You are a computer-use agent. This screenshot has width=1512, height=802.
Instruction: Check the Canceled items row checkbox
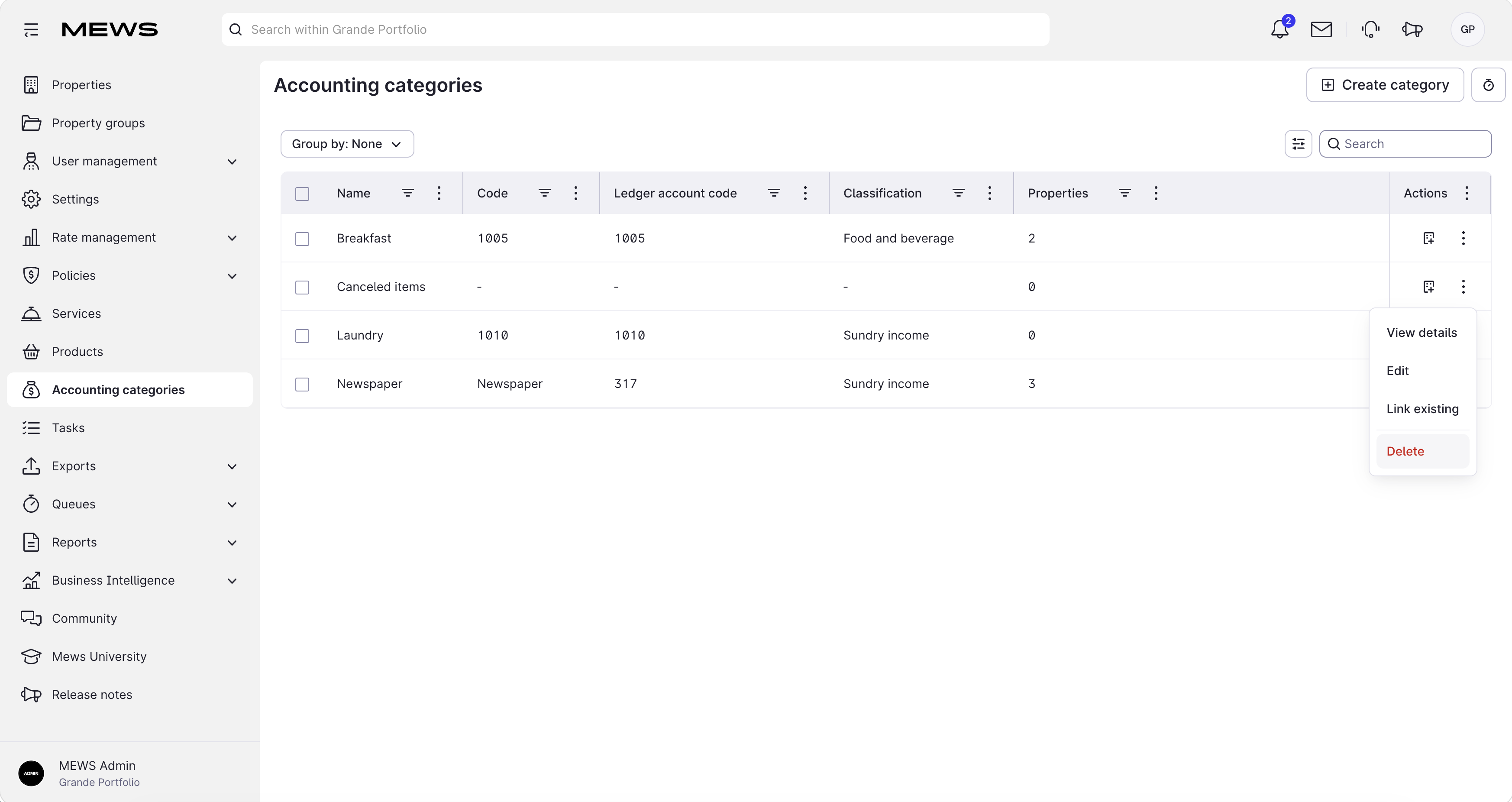tap(302, 288)
